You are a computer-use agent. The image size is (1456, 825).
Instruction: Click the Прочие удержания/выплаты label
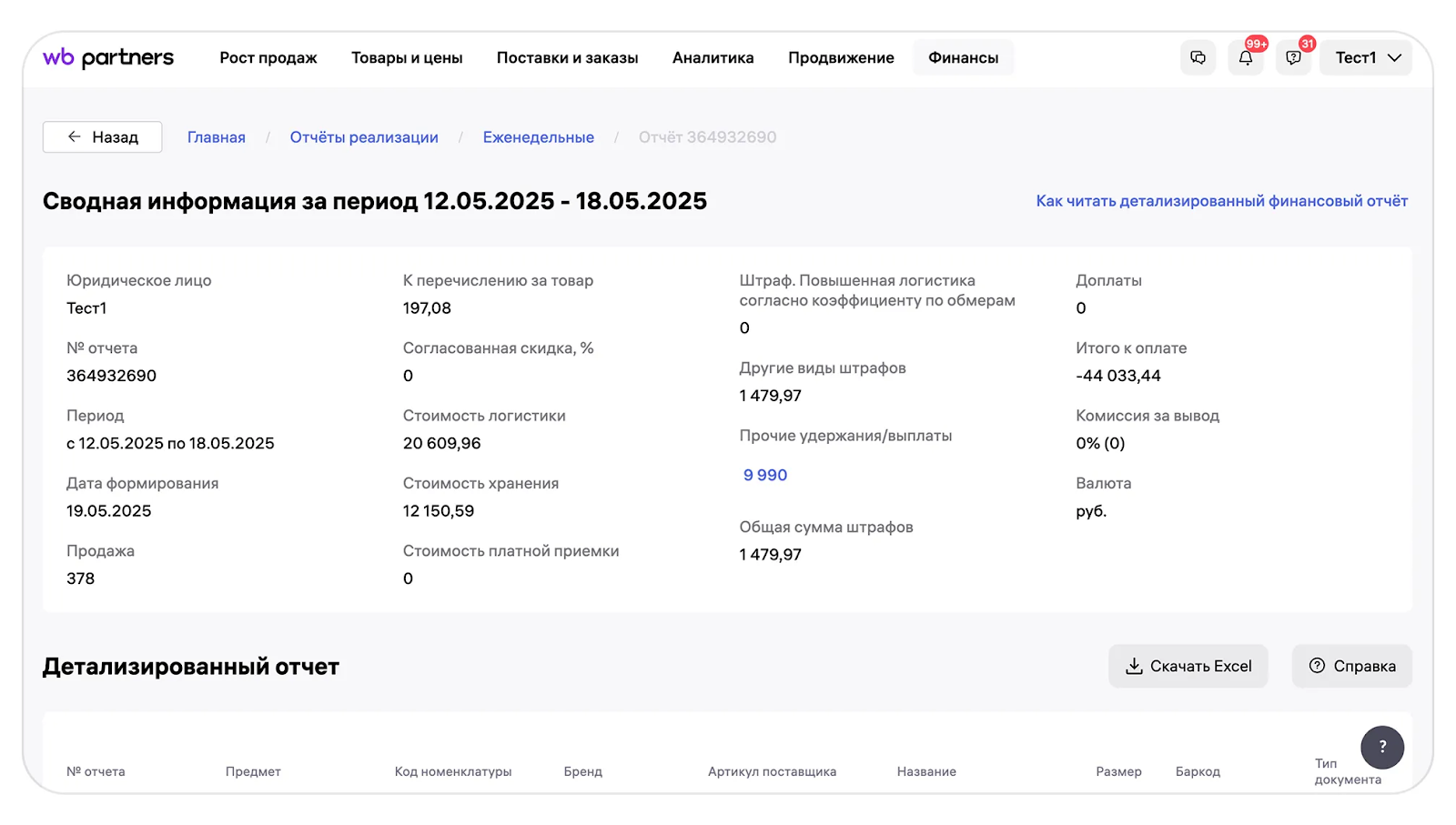pyautogui.click(x=845, y=436)
